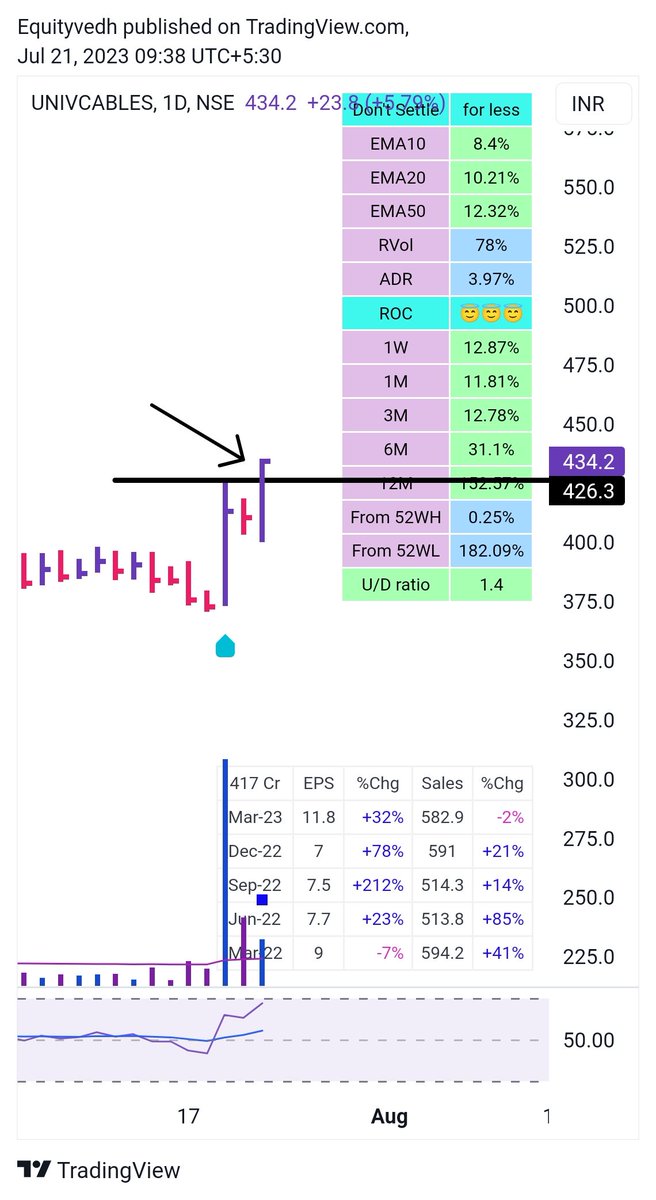Select the 3.97% ADR value

pyautogui.click(x=491, y=280)
